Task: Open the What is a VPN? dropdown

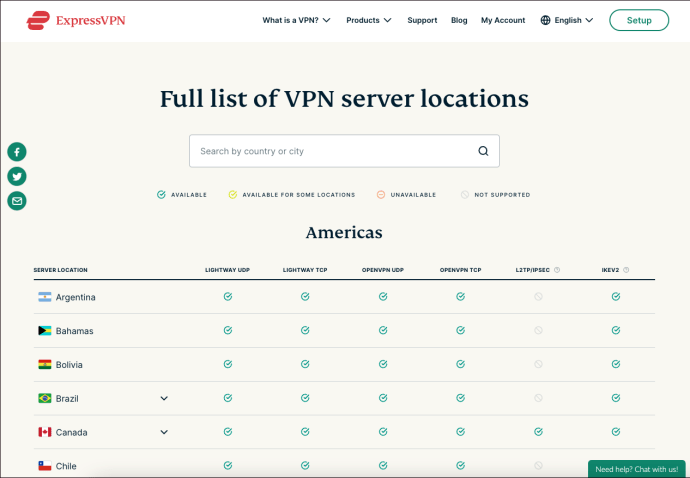Action: tap(296, 20)
